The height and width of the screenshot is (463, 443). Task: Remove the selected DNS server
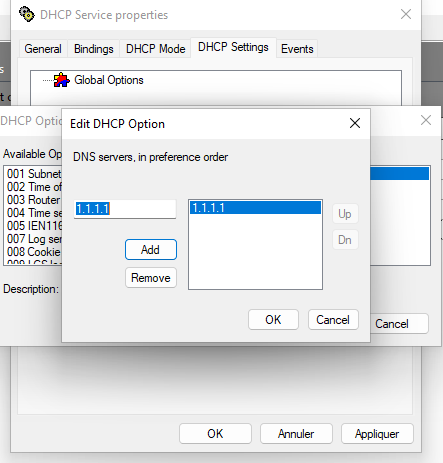[x=151, y=278]
